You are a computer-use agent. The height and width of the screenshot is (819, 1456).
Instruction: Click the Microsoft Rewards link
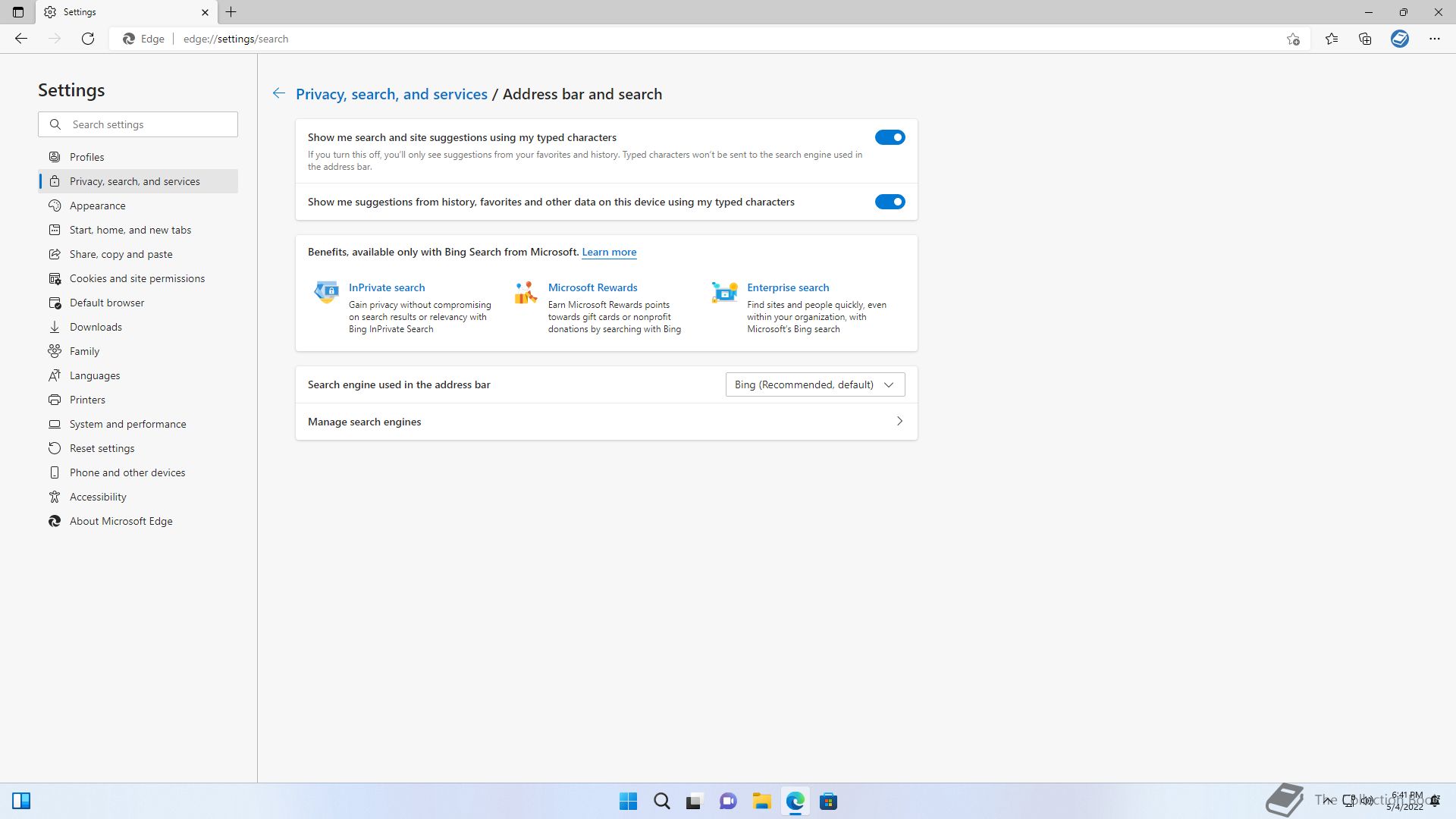[x=592, y=287]
